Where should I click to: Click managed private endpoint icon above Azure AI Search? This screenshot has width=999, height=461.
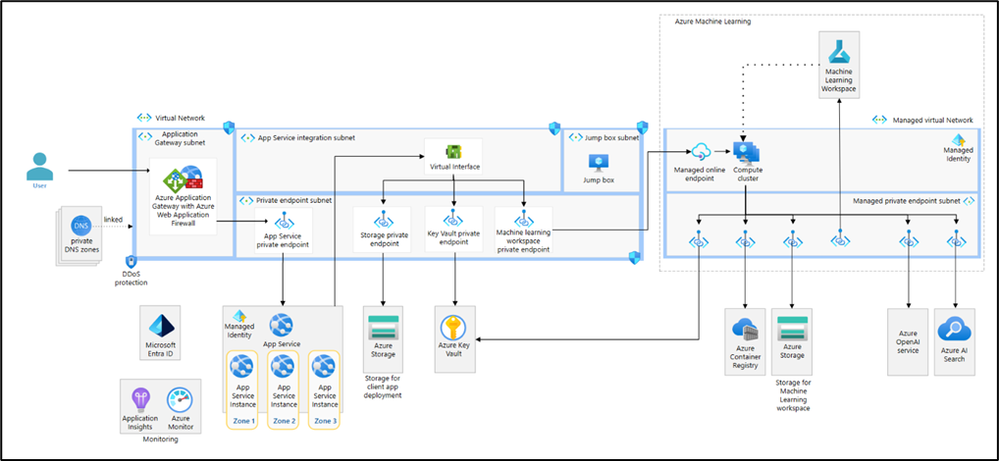(956, 242)
